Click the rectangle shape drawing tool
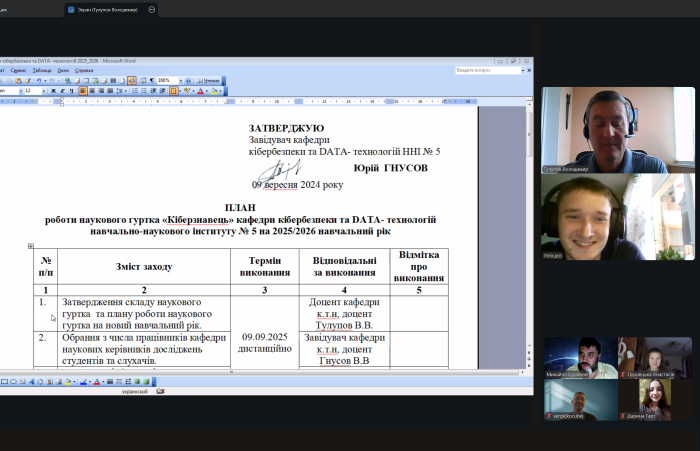 tap(4, 381)
